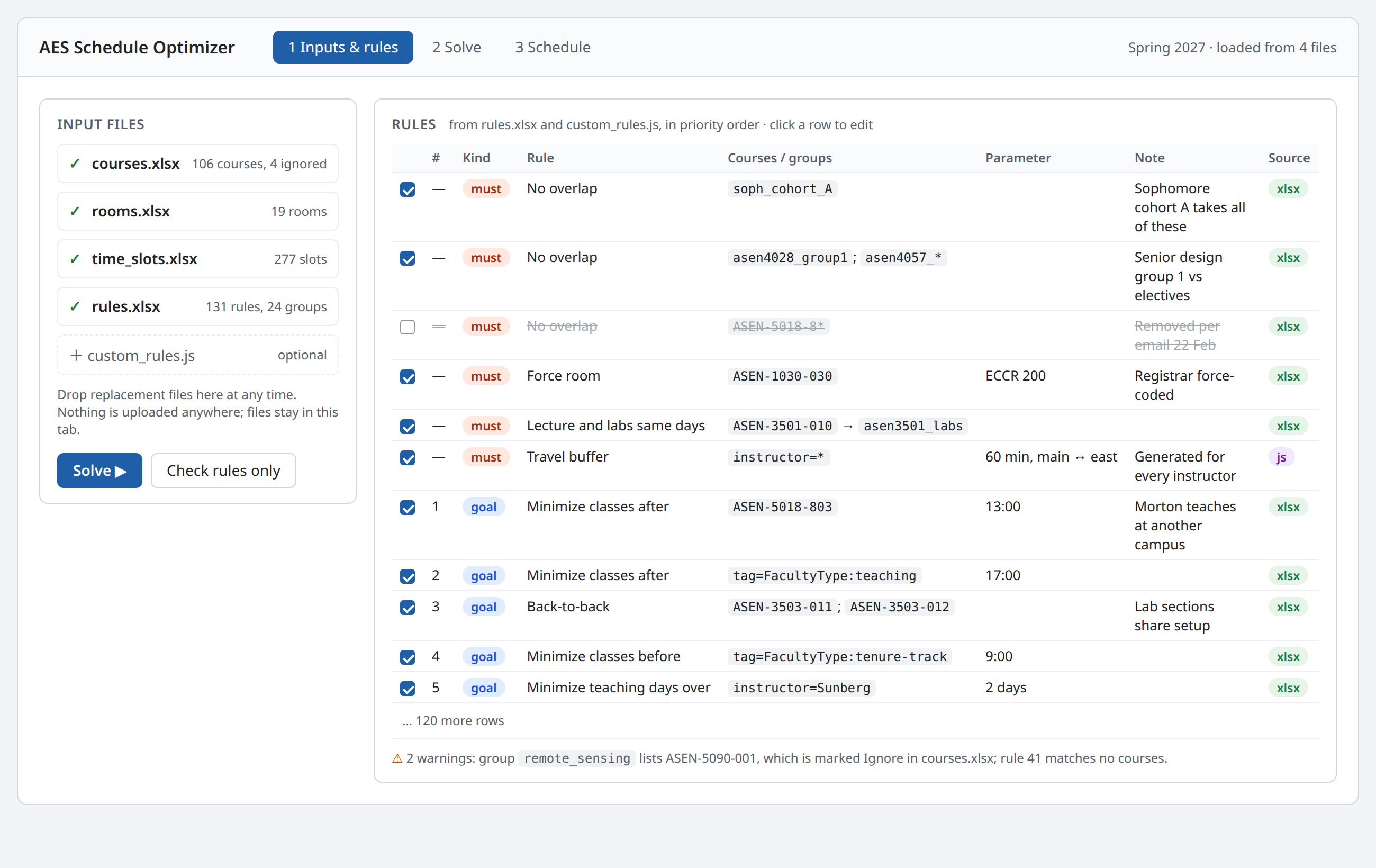Click the instructor=* chip
This screenshot has width=1376, height=868.
pyautogui.click(x=778, y=457)
